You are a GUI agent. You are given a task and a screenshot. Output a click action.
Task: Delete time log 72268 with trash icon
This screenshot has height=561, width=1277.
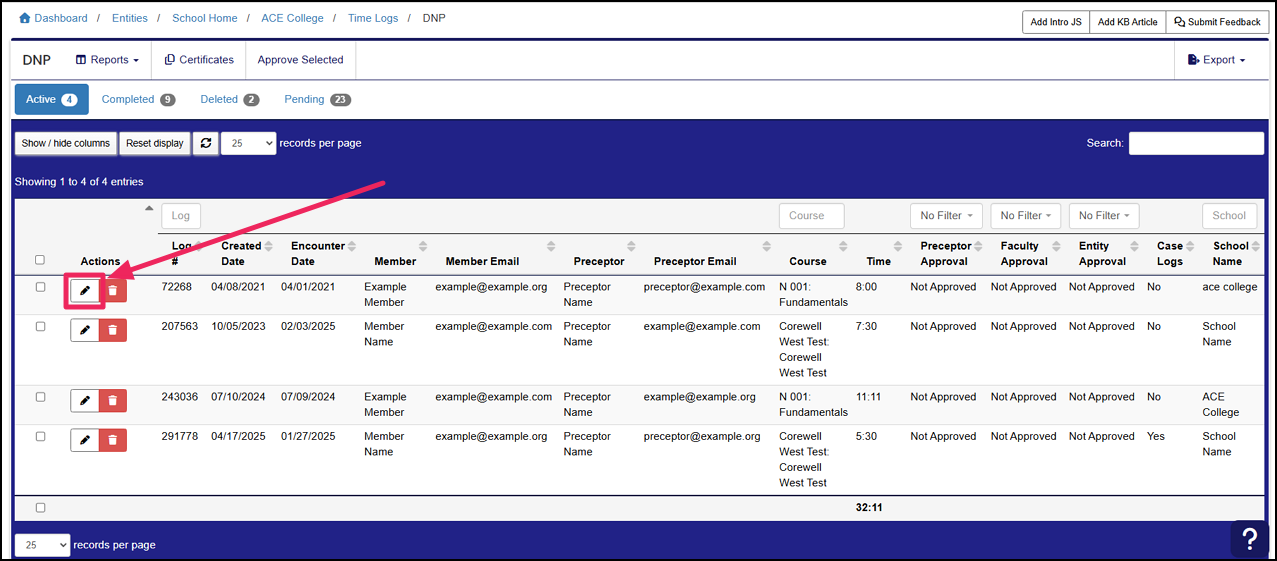point(113,291)
